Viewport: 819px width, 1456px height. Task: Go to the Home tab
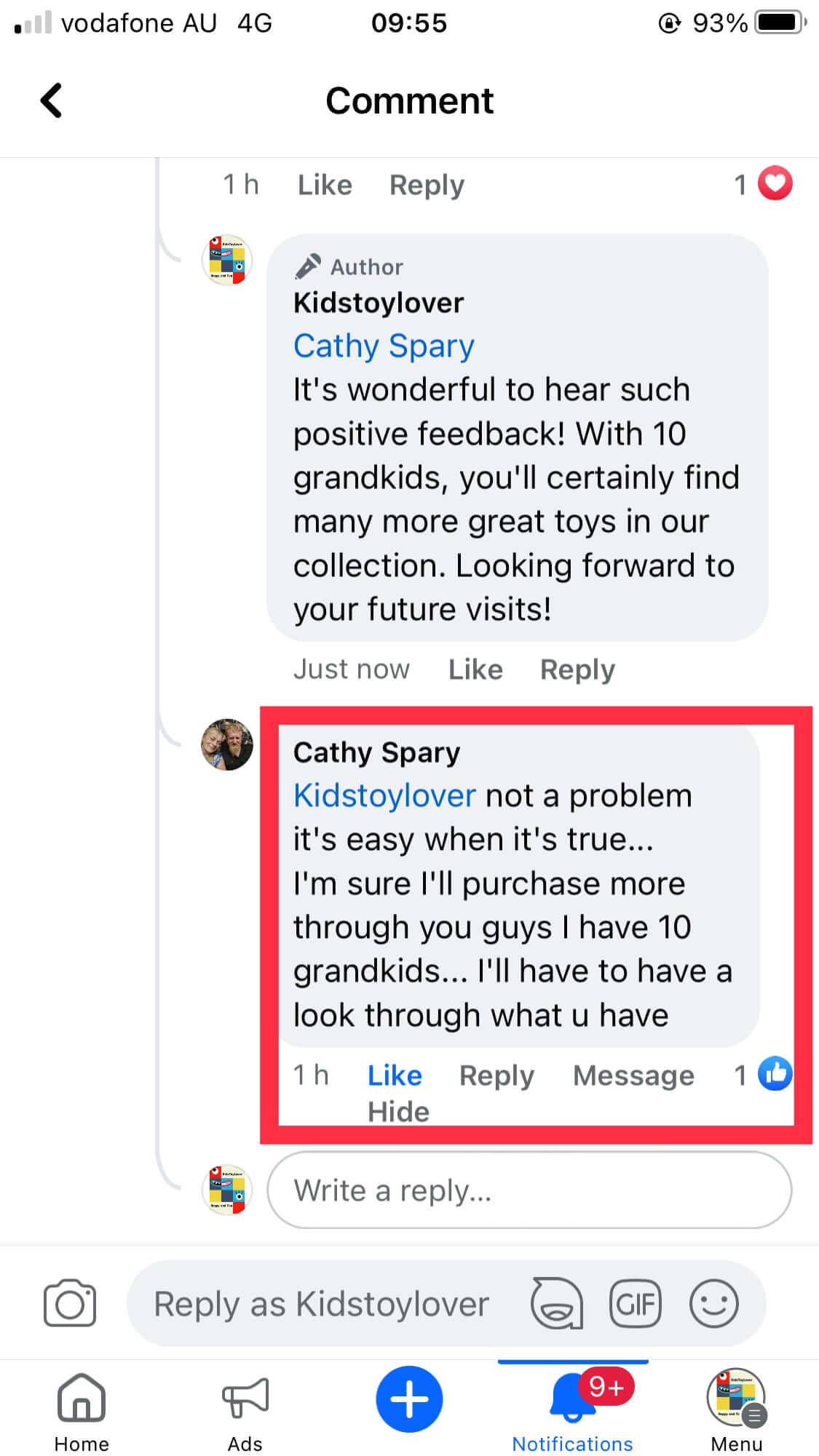point(82,1410)
